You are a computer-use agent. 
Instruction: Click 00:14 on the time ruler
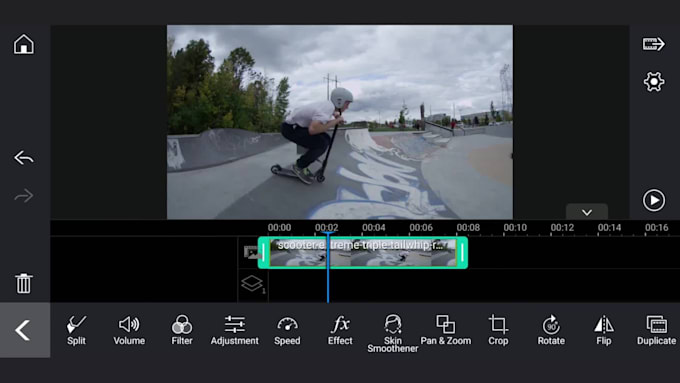point(609,227)
